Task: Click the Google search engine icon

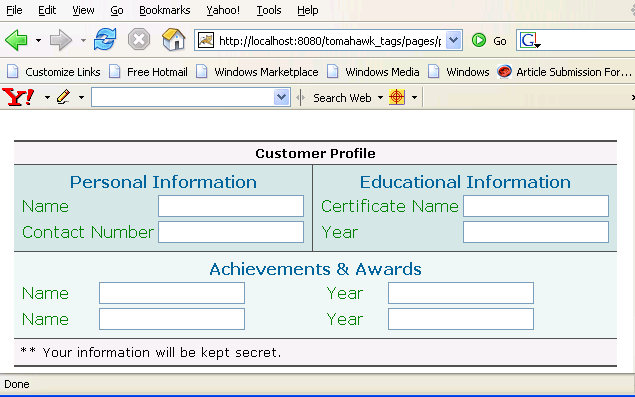Action: (529, 40)
